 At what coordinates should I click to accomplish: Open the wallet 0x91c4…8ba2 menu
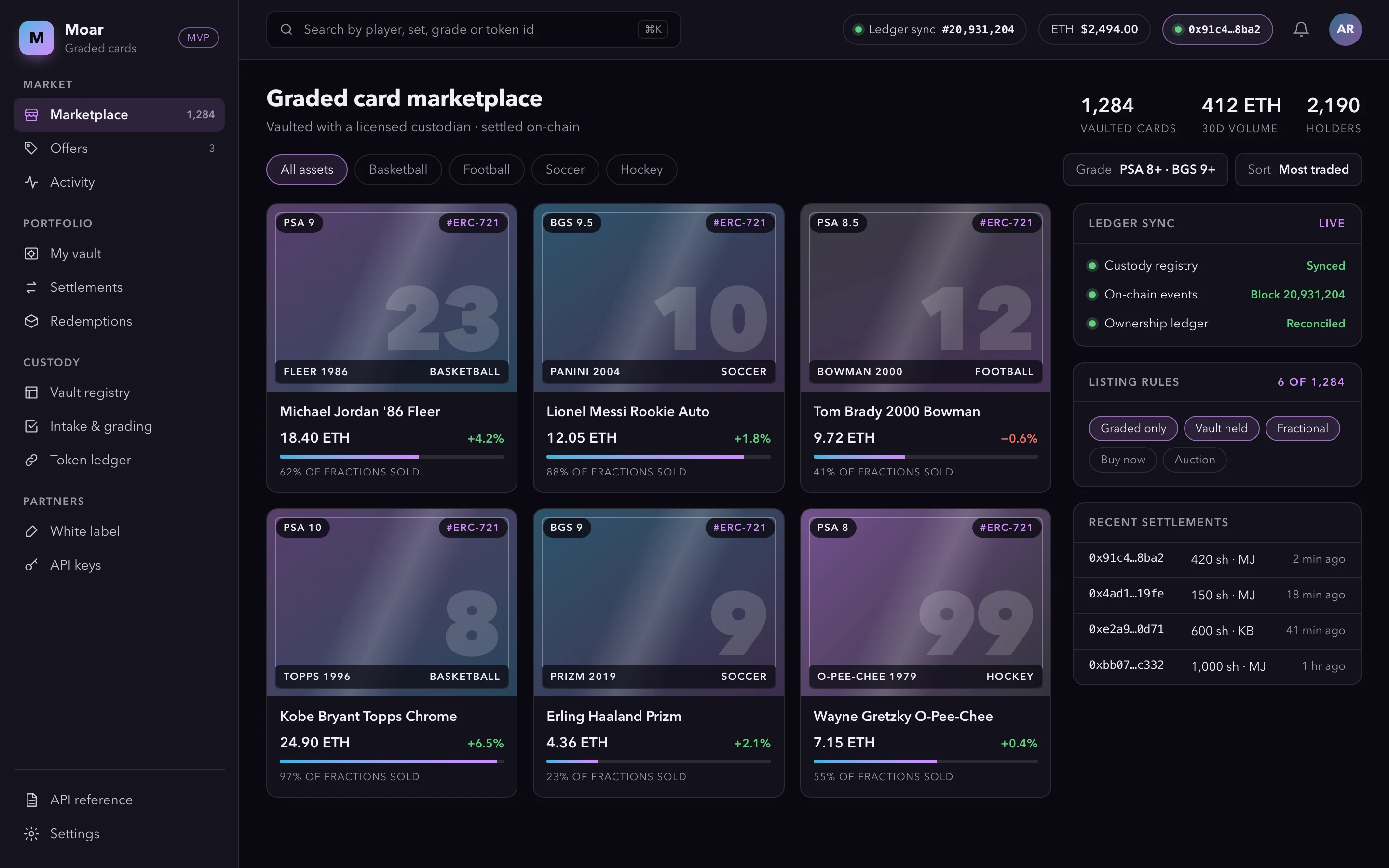pos(1217,29)
